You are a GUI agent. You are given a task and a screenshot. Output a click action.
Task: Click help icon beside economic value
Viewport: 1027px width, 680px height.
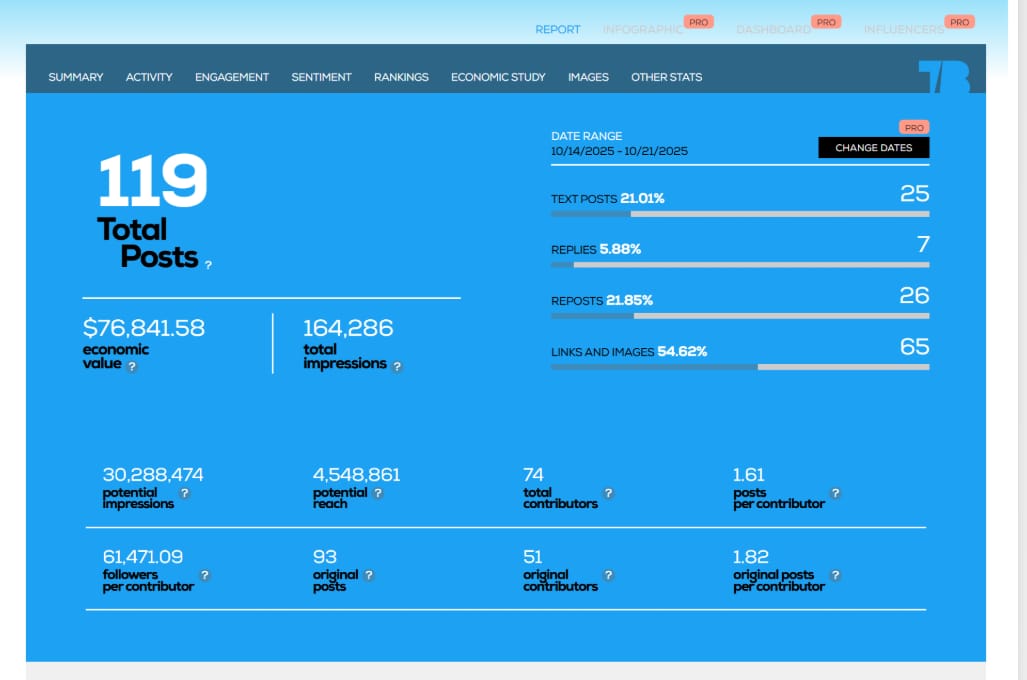pyautogui.click(x=132, y=366)
